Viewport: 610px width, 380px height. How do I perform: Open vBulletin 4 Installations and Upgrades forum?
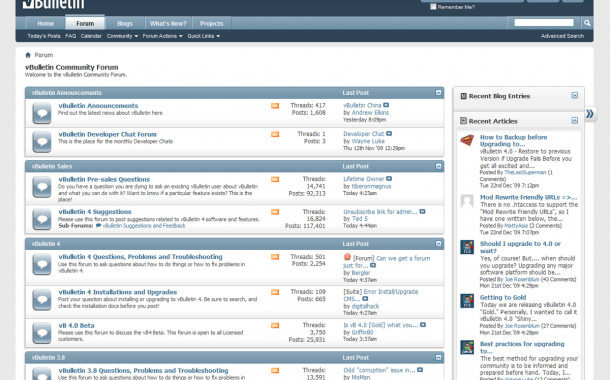pos(117,292)
